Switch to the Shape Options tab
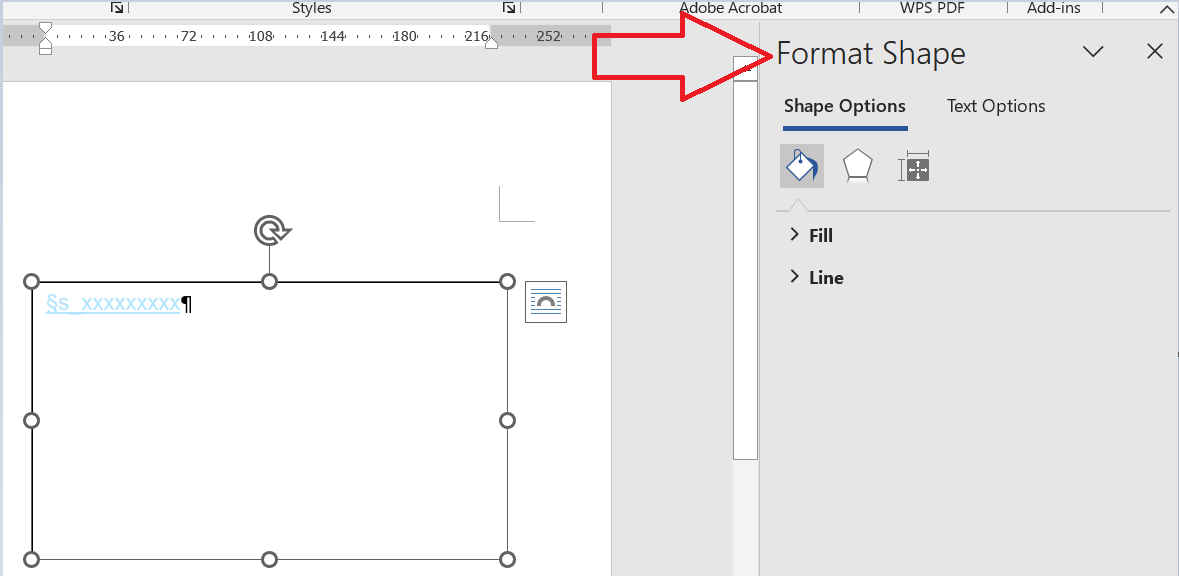The height and width of the screenshot is (576, 1179). [844, 106]
